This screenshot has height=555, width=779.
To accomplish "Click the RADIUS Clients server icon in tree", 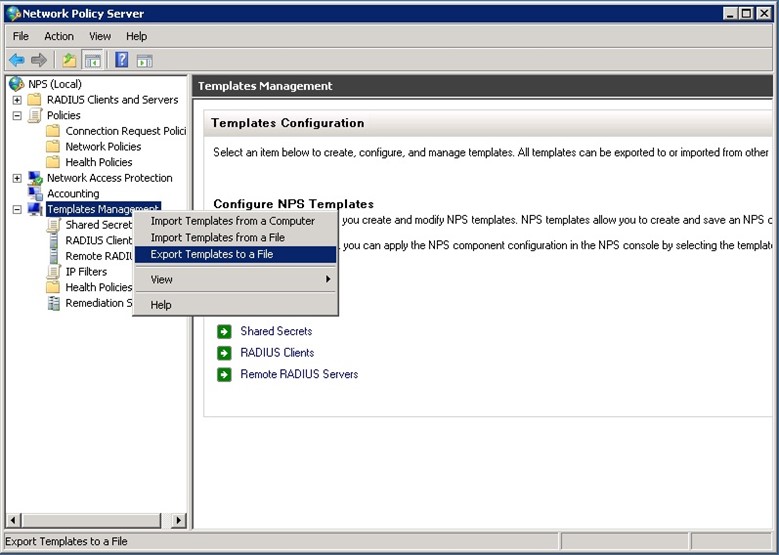I will (54, 240).
